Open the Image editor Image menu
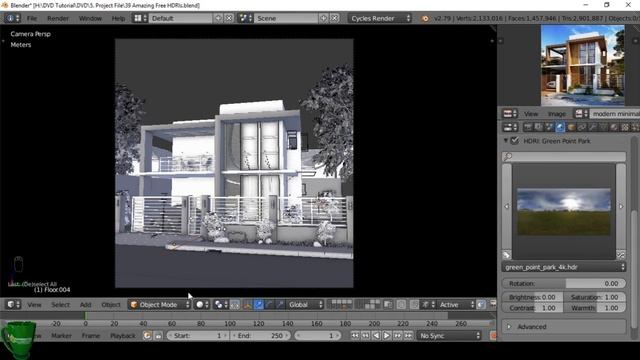 pyautogui.click(x=557, y=114)
